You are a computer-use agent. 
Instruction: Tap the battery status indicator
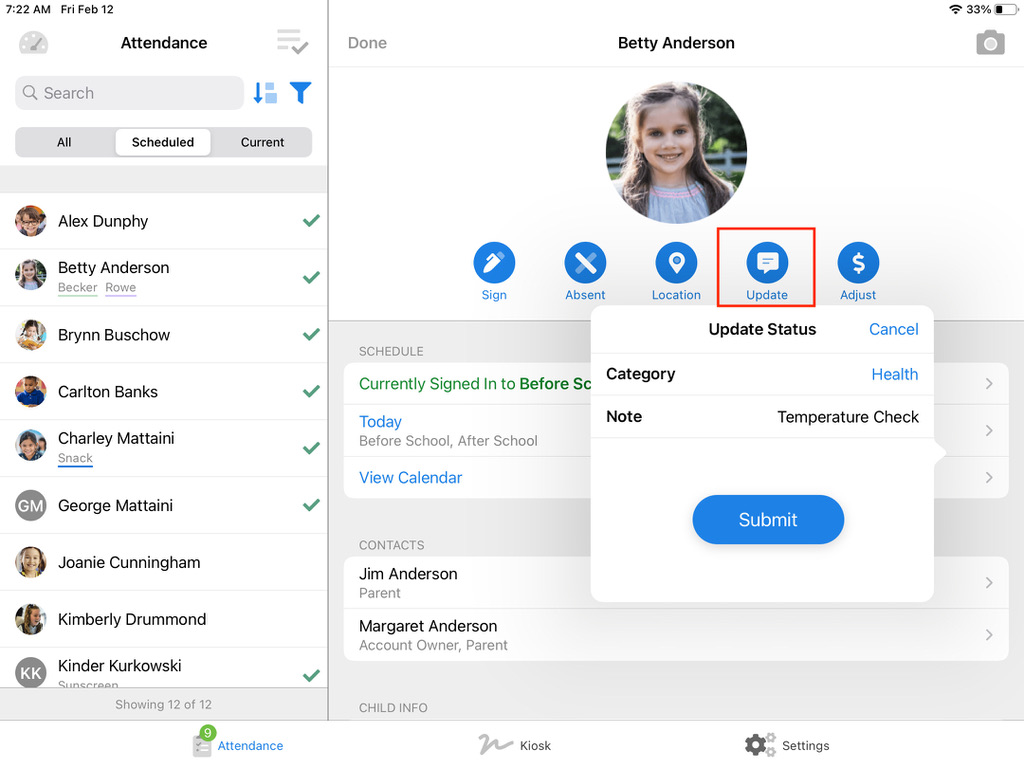[x=1006, y=9]
